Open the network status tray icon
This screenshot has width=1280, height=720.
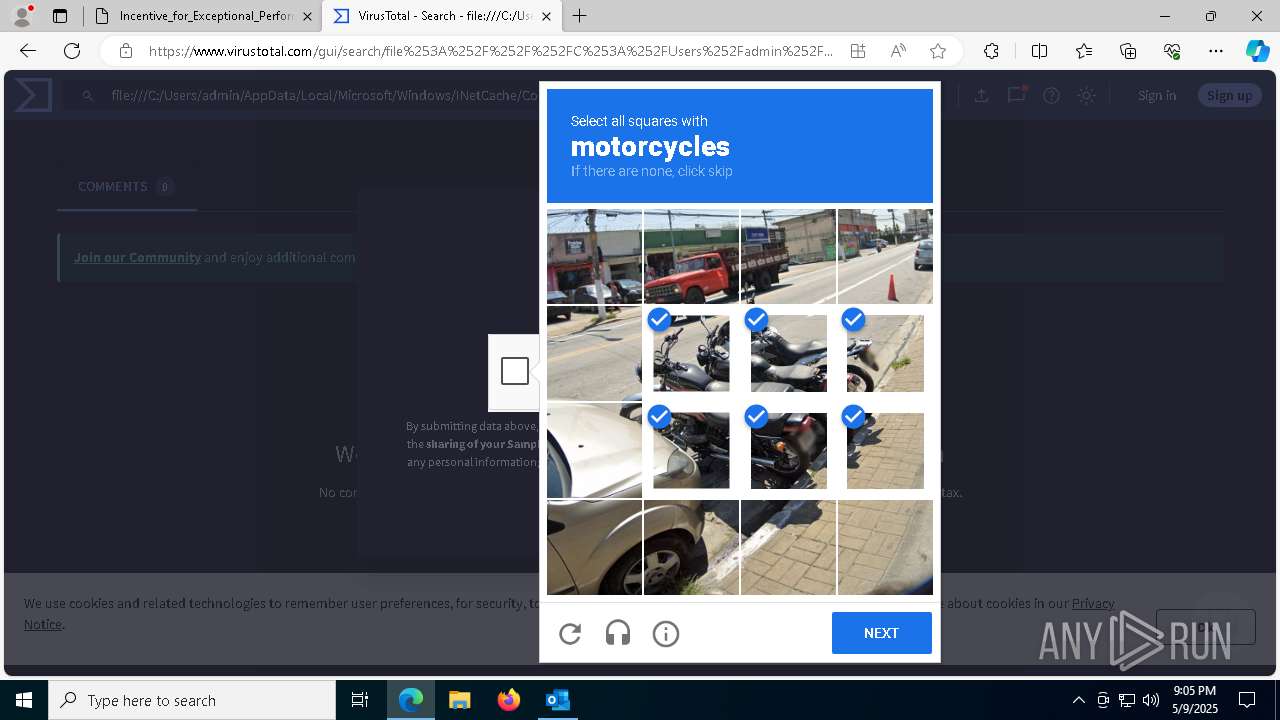point(1127,700)
